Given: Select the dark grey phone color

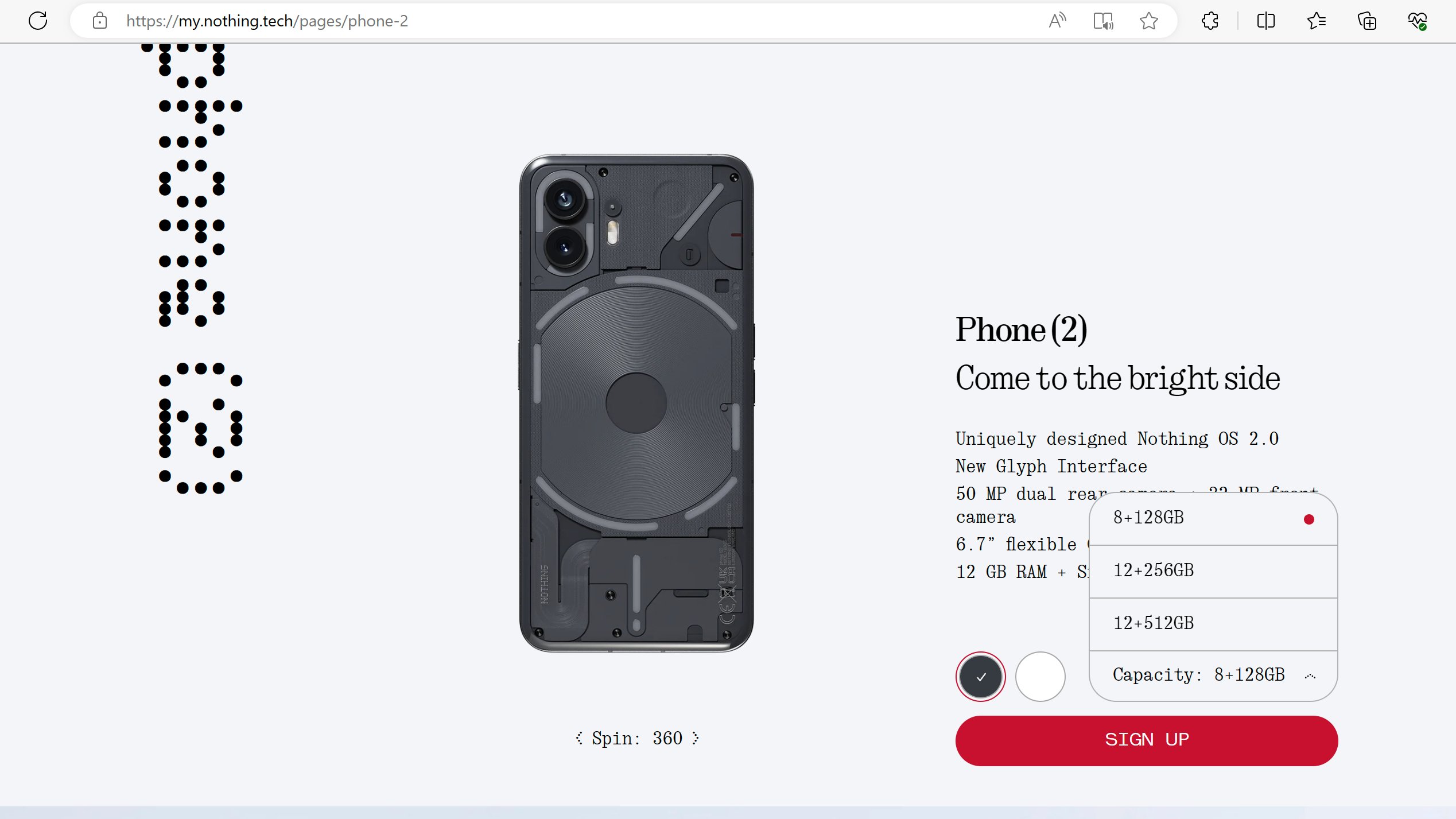Looking at the screenshot, I should click(980, 677).
